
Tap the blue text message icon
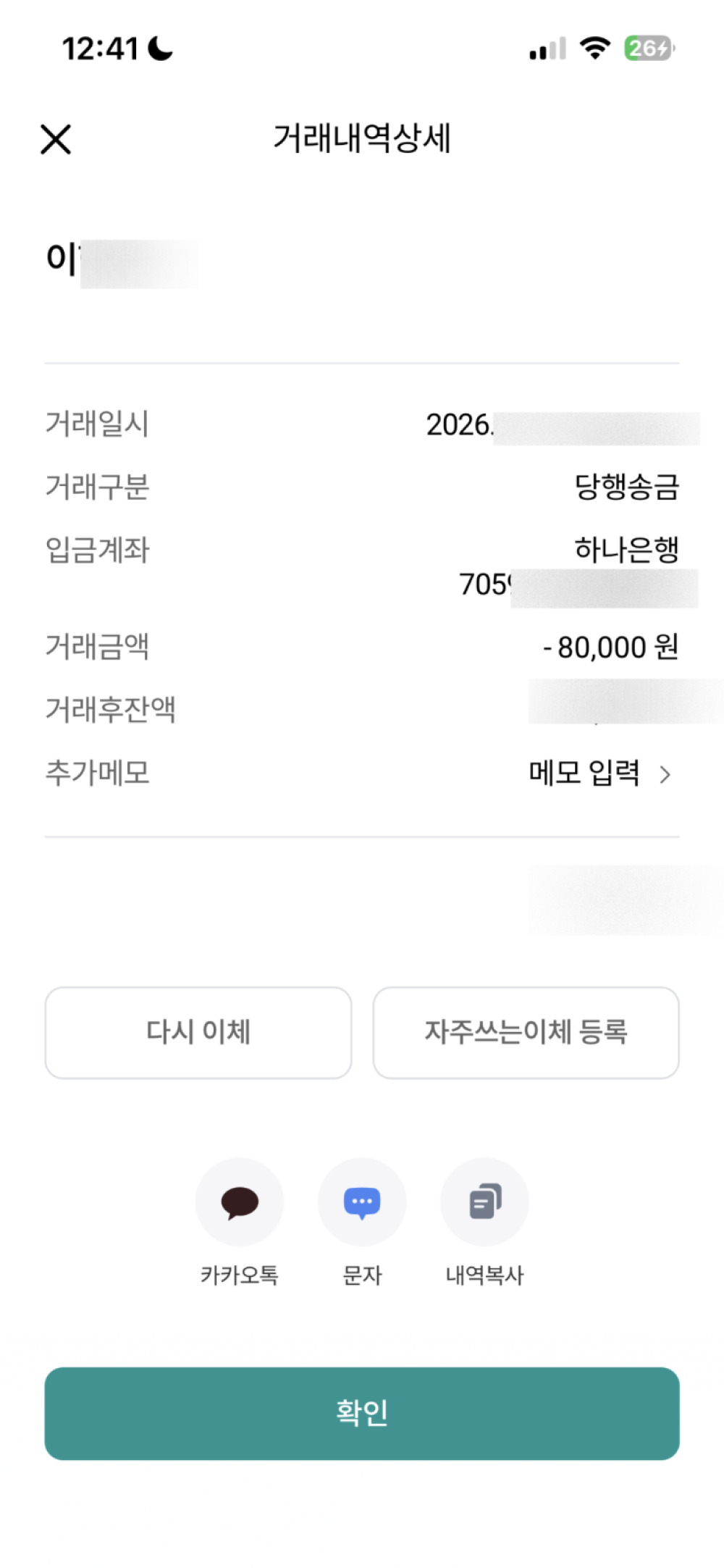(362, 1202)
